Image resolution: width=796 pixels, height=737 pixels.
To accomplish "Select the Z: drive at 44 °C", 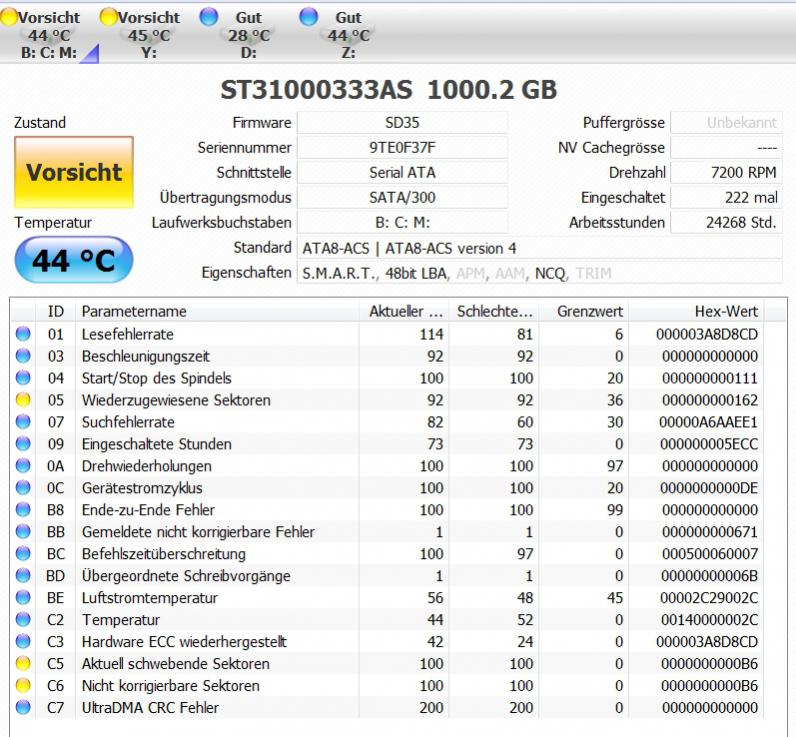I will [x=348, y=35].
